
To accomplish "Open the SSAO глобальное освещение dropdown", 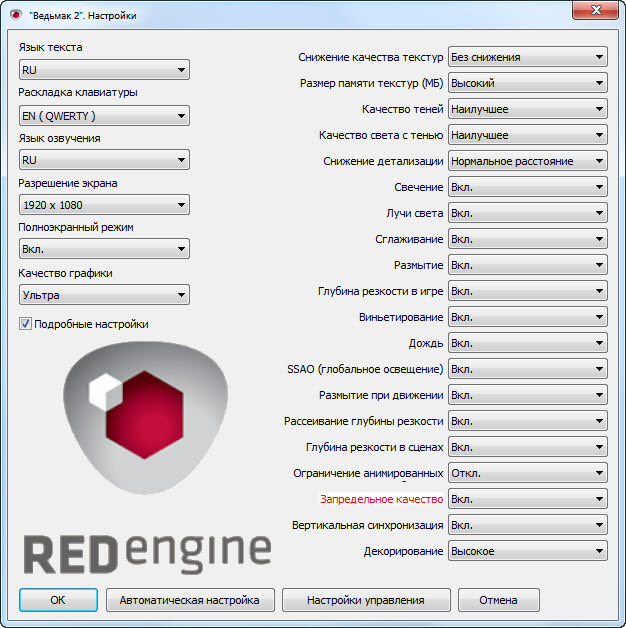I will click(x=527, y=369).
